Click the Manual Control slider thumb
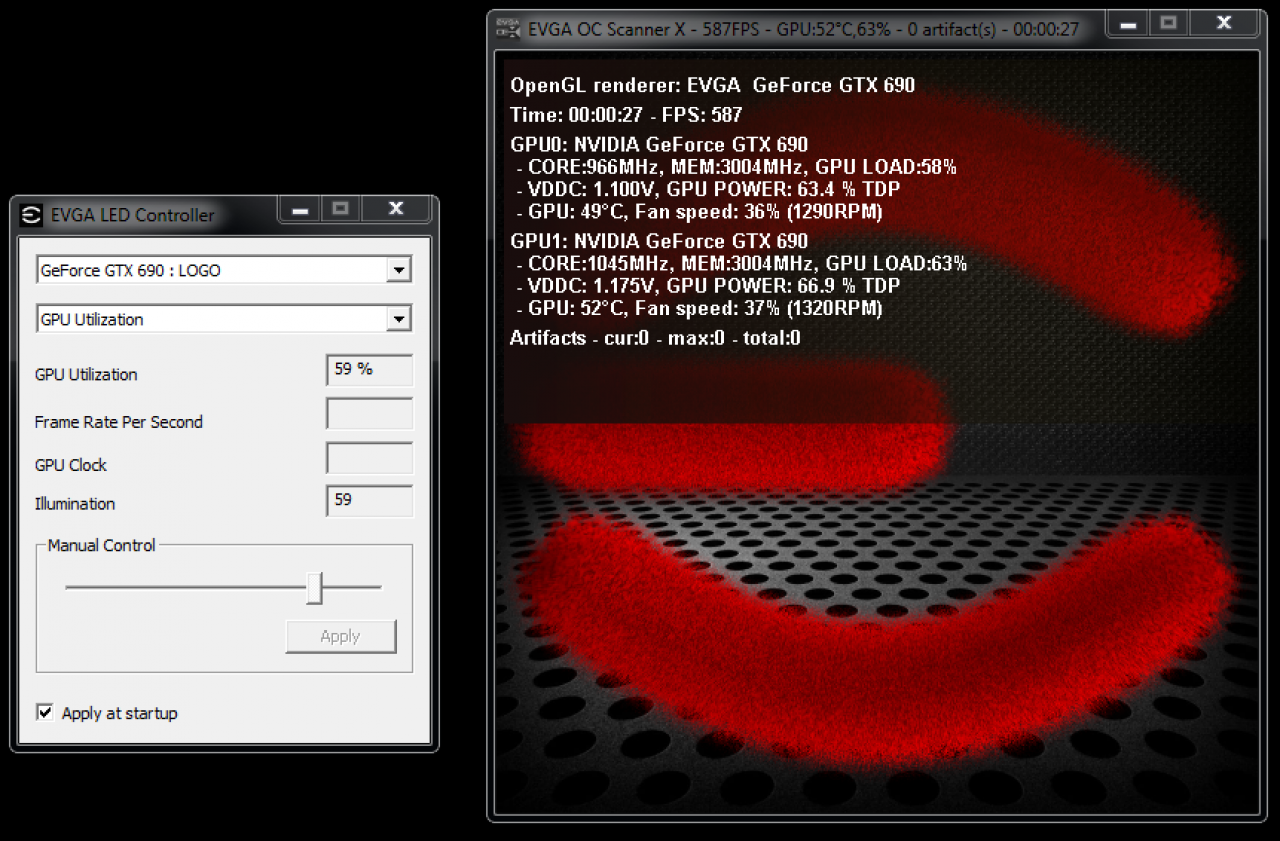Image resolution: width=1280 pixels, height=841 pixels. coord(314,588)
